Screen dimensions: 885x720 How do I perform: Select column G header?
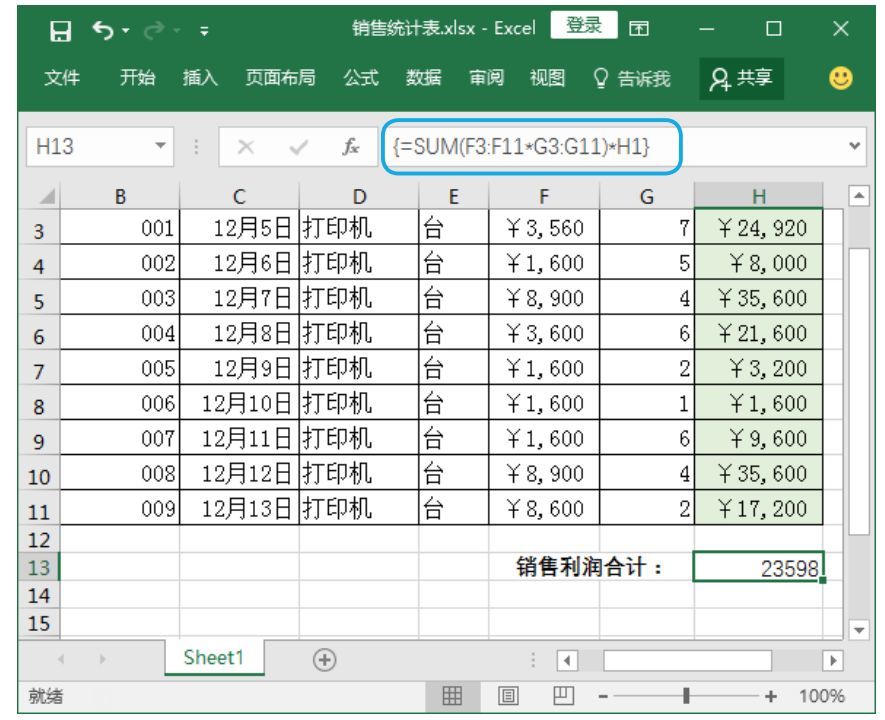click(x=647, y=196)
